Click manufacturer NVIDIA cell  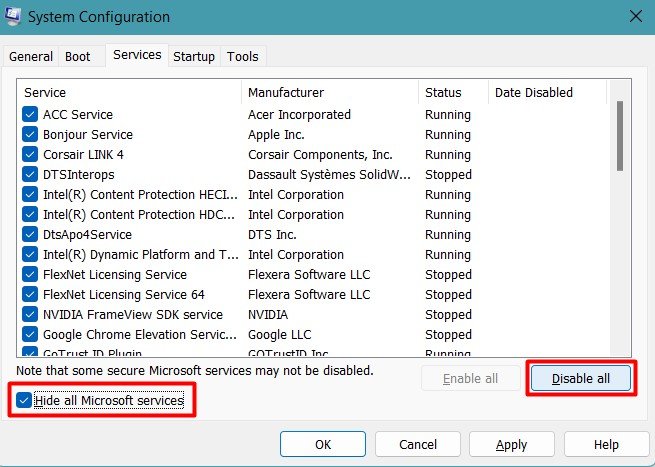268,315
